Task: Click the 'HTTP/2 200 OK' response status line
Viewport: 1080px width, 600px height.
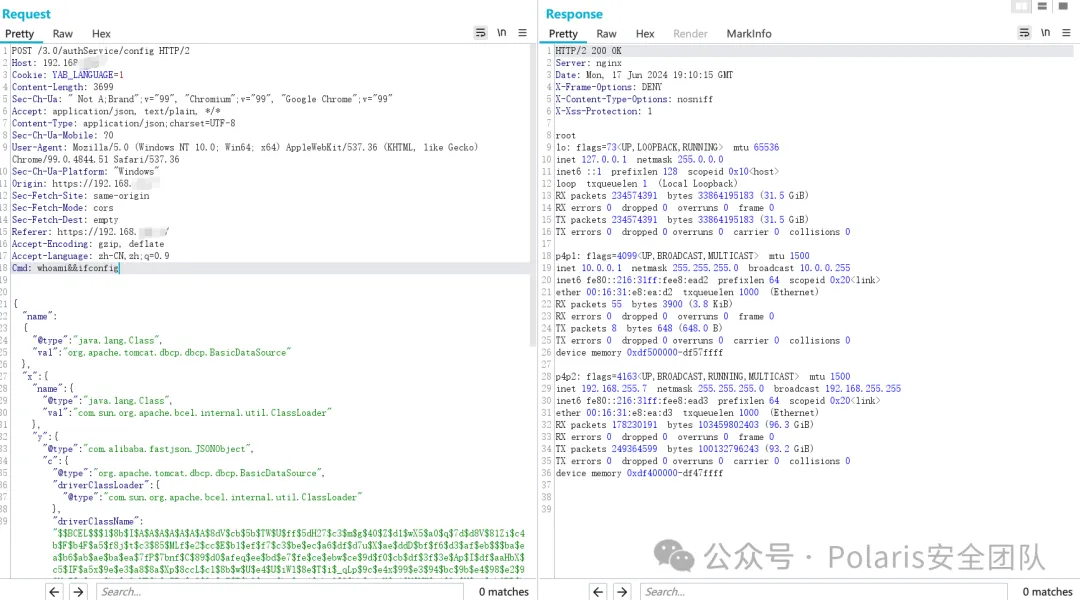Action: tap(588, 51)
